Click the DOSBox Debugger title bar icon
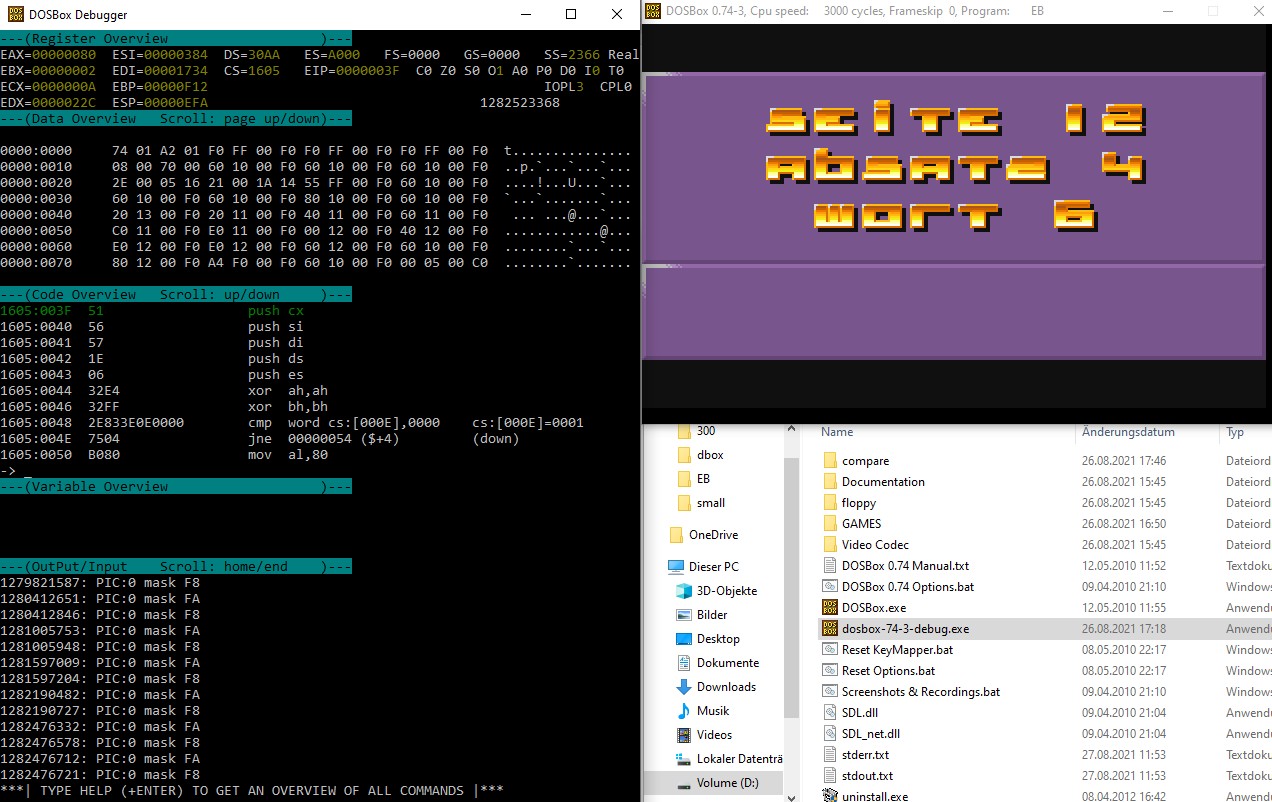The height and width of the screenshot is (802, 1272). pyautogui.click(x=17, y=15)
